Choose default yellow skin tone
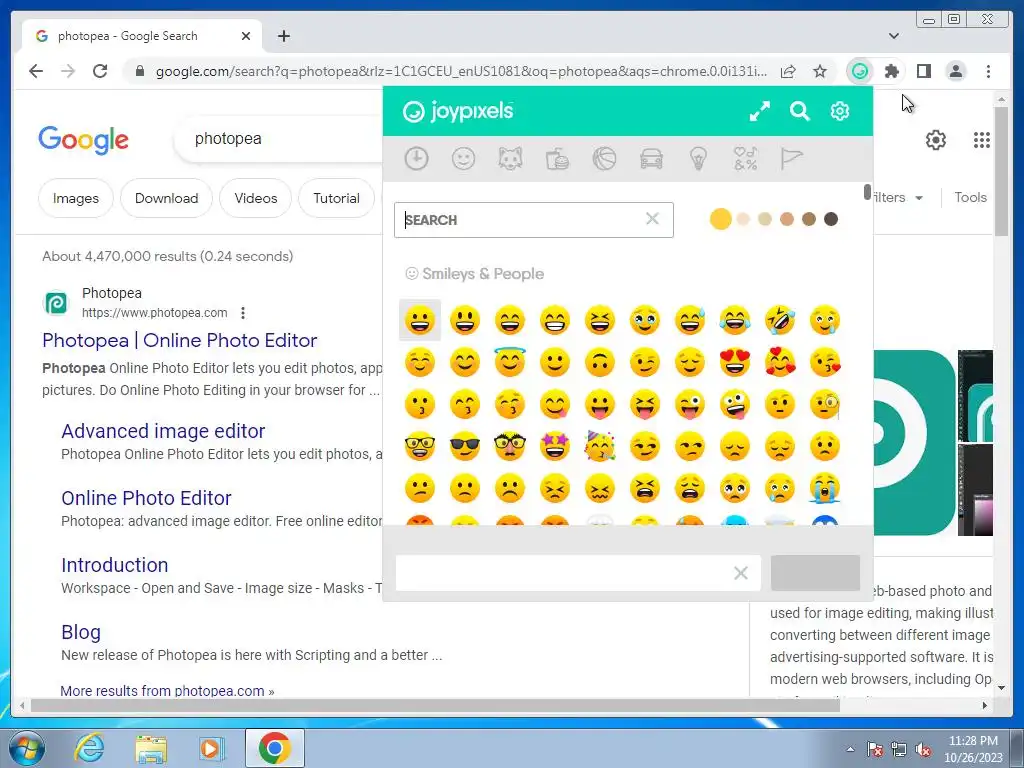The height and width of the screenshot is (768, 1024). pyautogui.click(x=720, y=219)
